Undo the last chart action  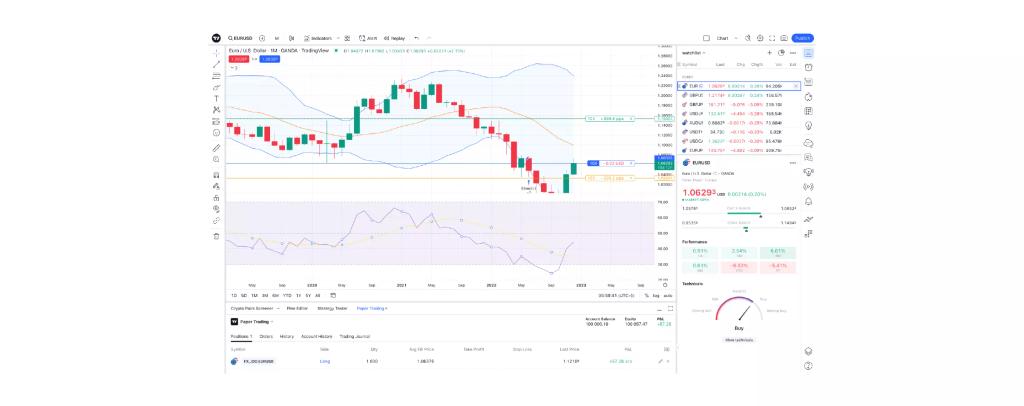coord(417,39)
